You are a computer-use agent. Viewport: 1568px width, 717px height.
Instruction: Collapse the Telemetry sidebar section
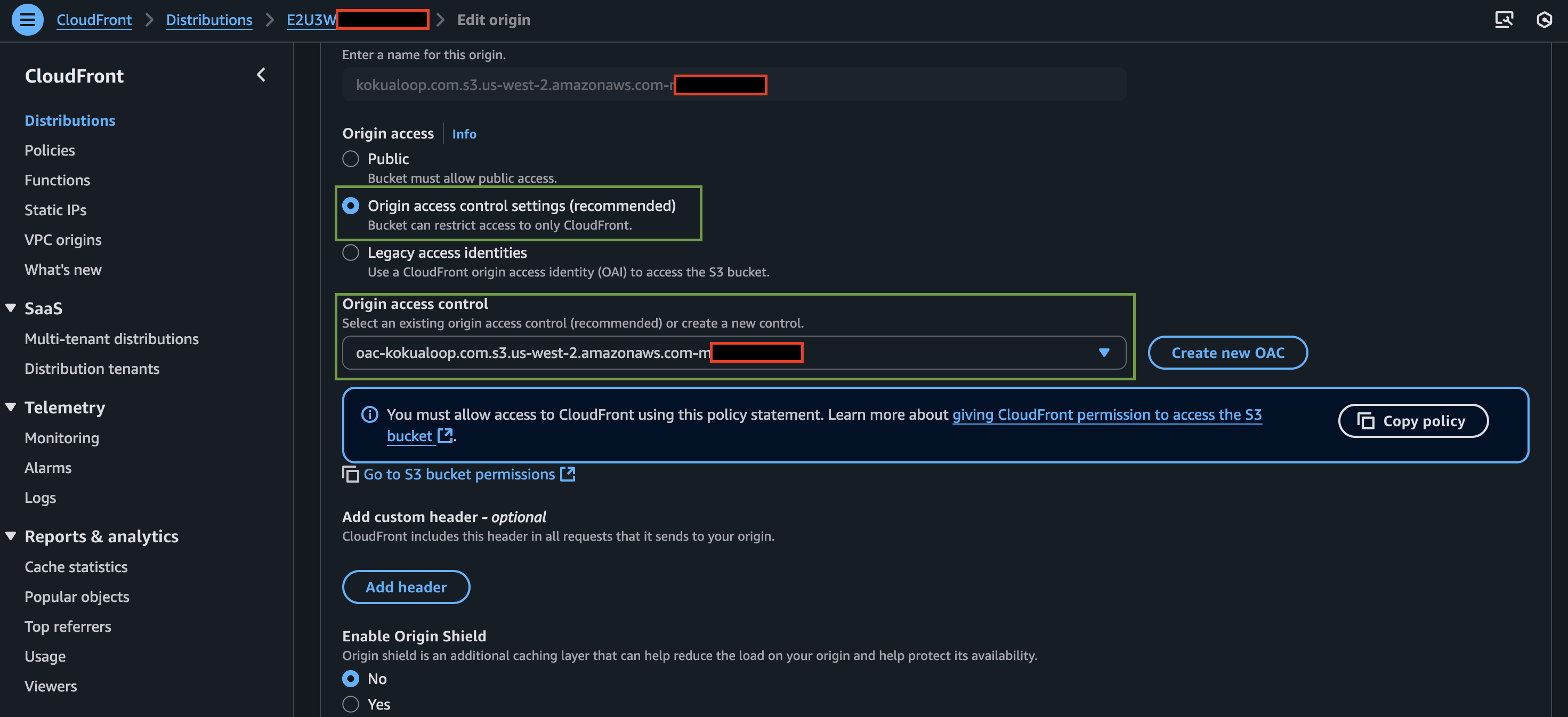(x=11, y=407)
